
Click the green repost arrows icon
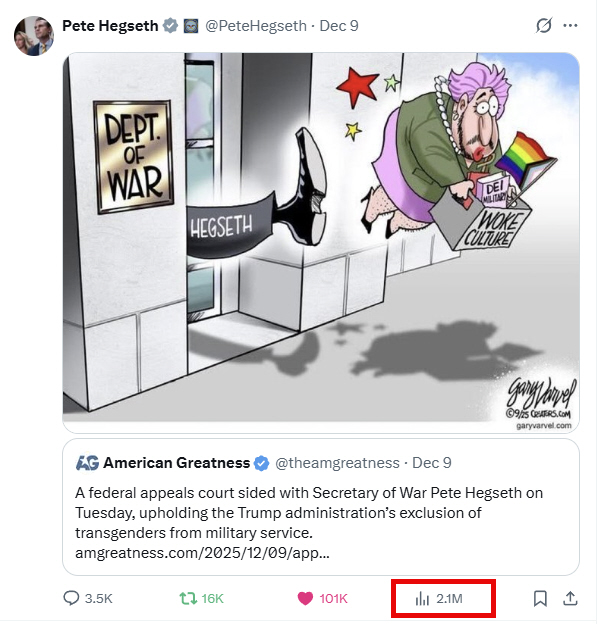(188, 598)
